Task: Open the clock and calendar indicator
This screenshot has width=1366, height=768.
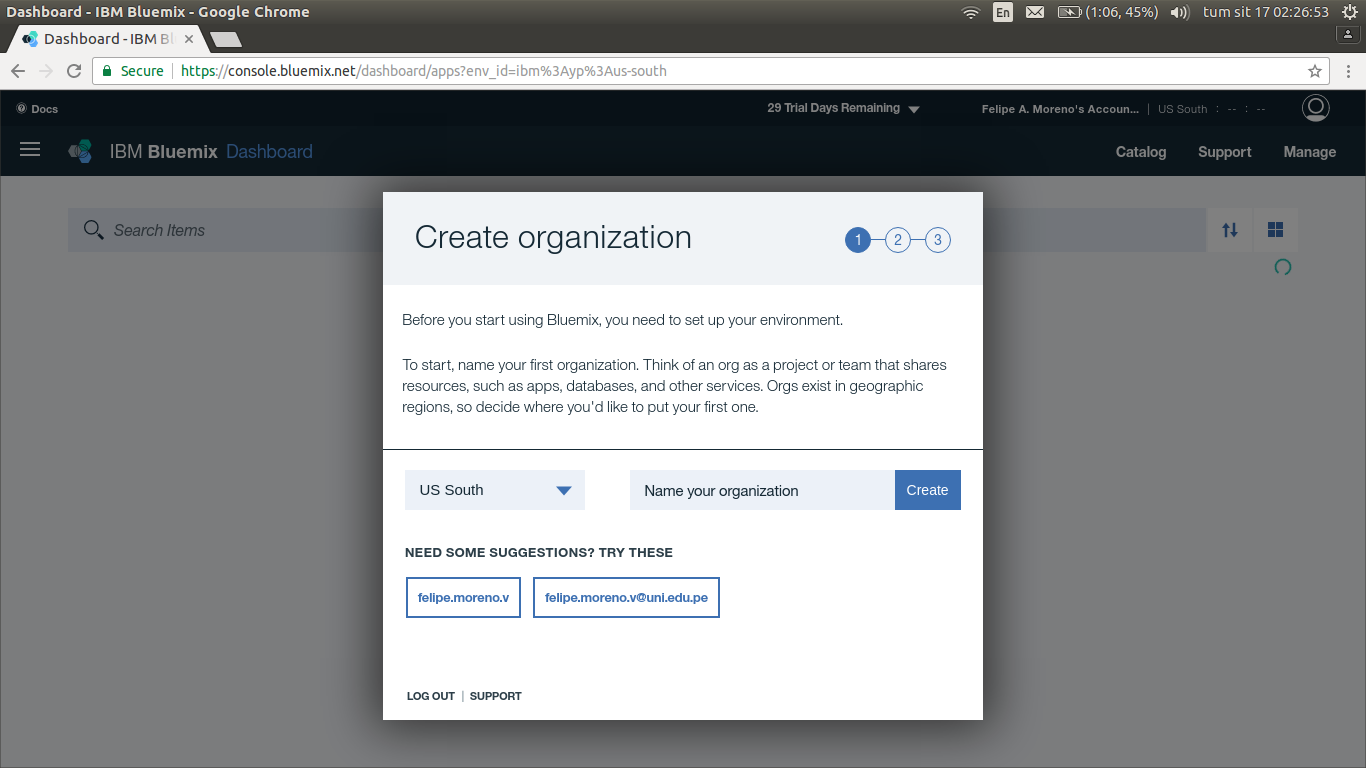Action: point(1266,12)
